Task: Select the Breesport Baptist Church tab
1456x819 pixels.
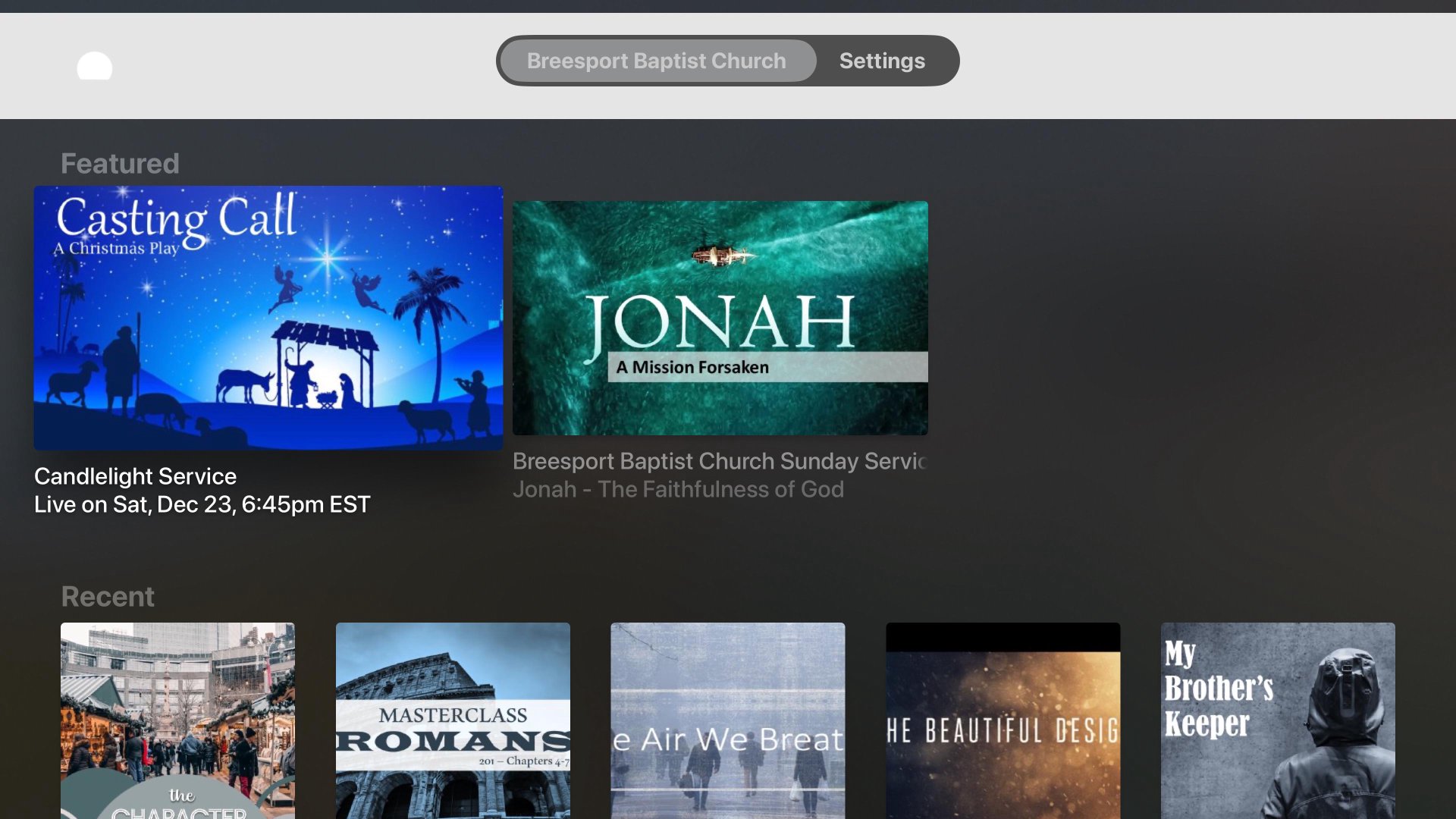Action: [x=657, y=61]
